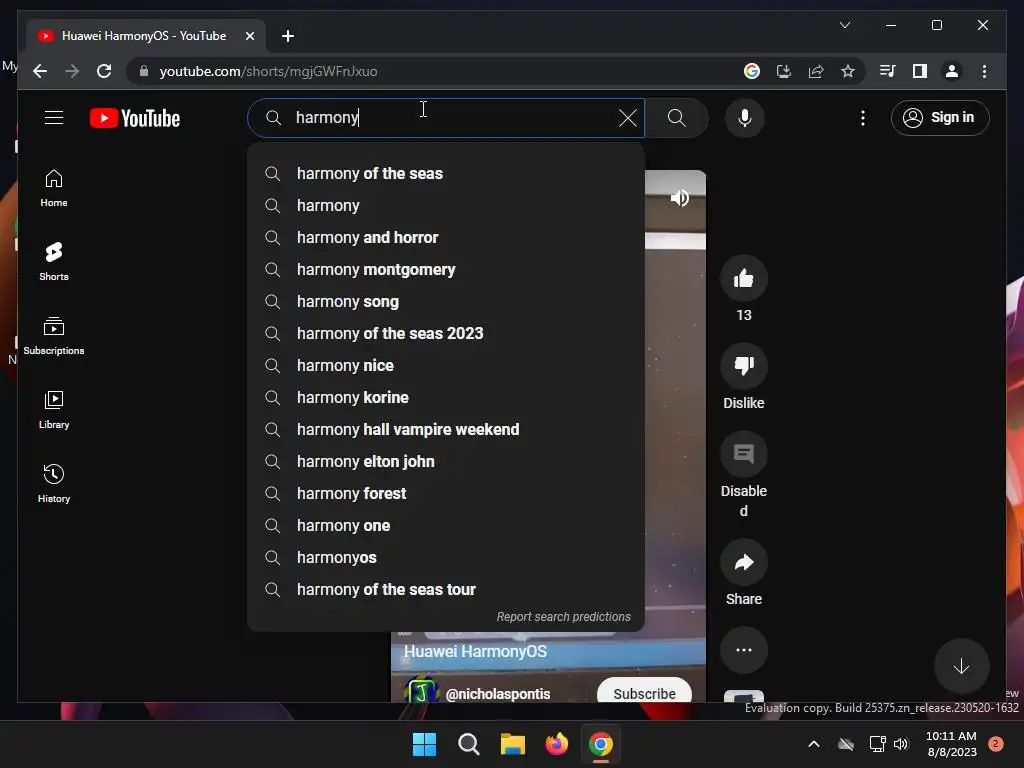This screenshot has width=1024, height=768.
Task: Click the Chrome address bar URL
Action: 268,71
